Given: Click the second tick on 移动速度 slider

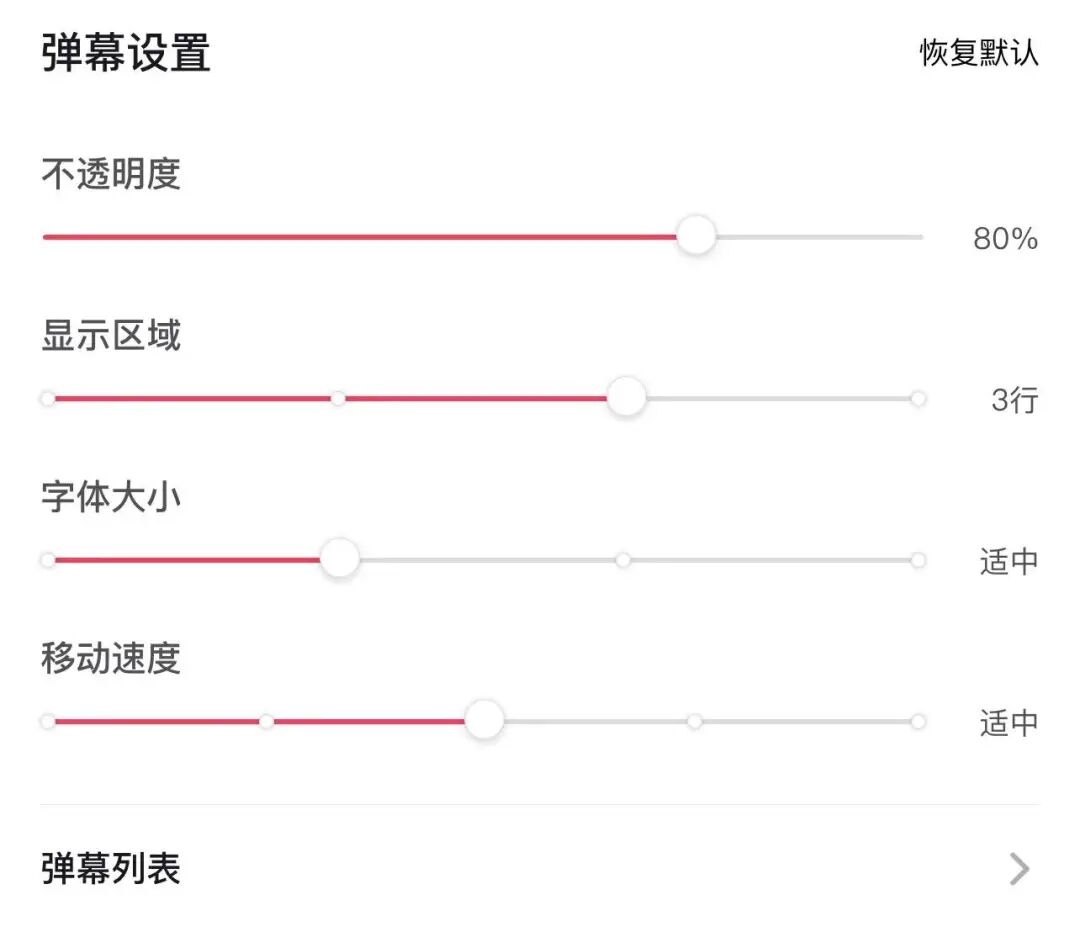Looking at the screenshot, I should pos(265,719).
